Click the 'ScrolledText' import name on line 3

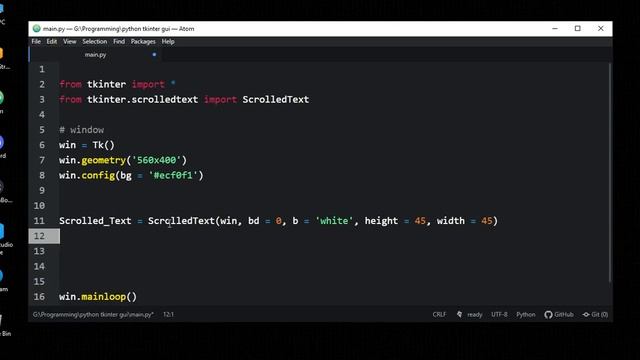pyautogui.click(x=276, y=100)
